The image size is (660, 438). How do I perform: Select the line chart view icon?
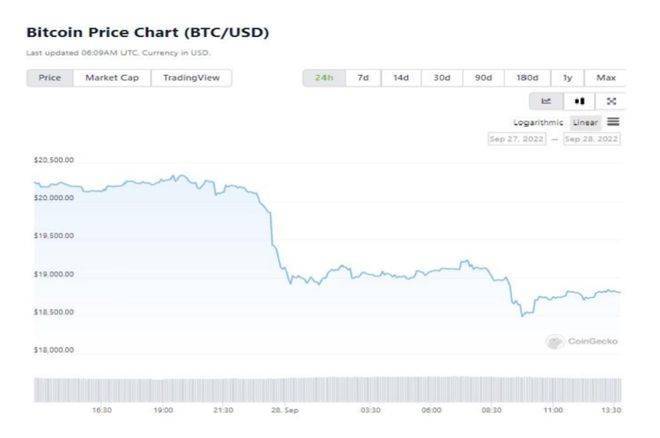tap(546, 101)
